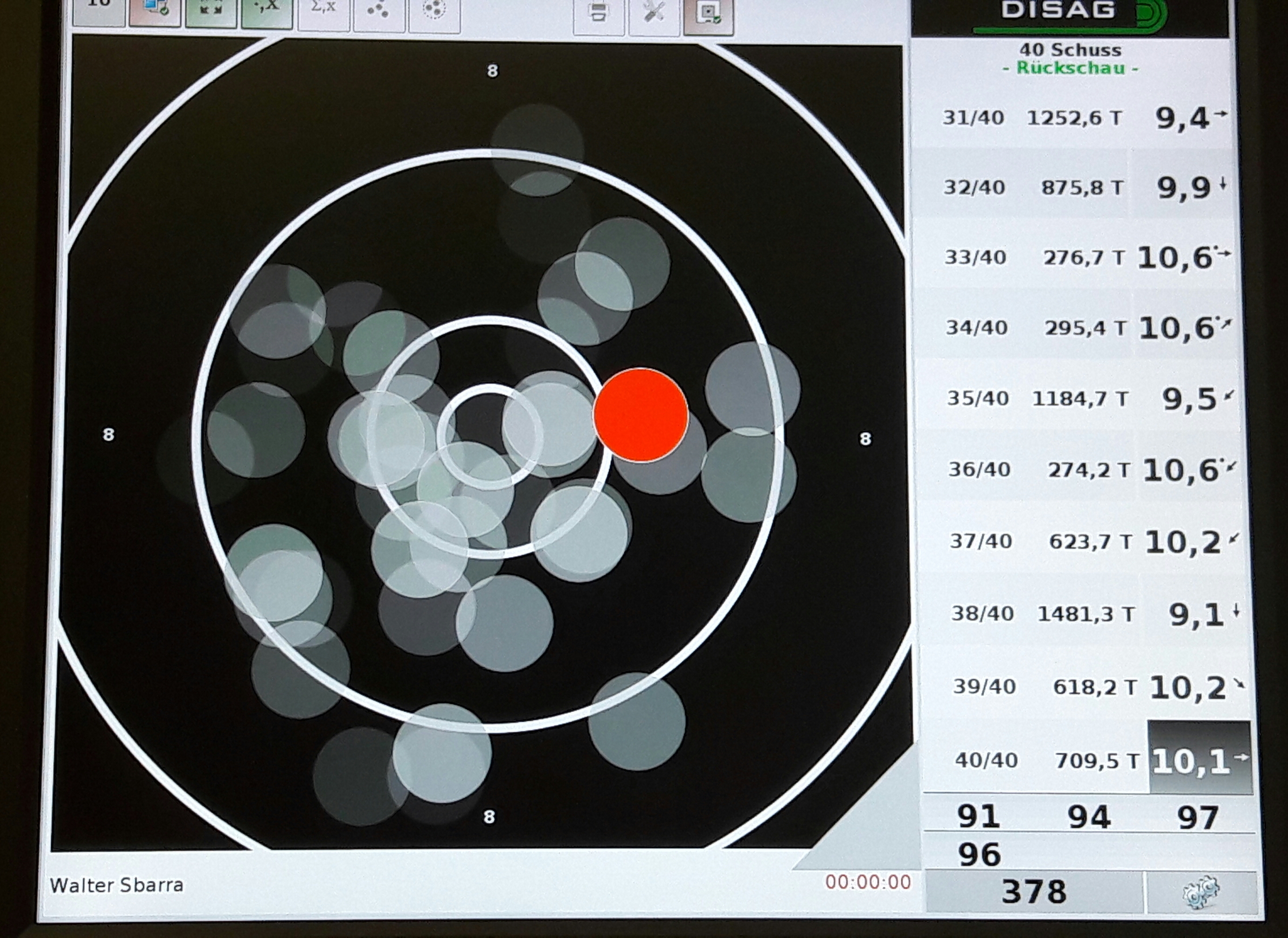1288x938 pixels.
Task: Click the red highlighted shot on the target
Action: click(x=640, y=415)
